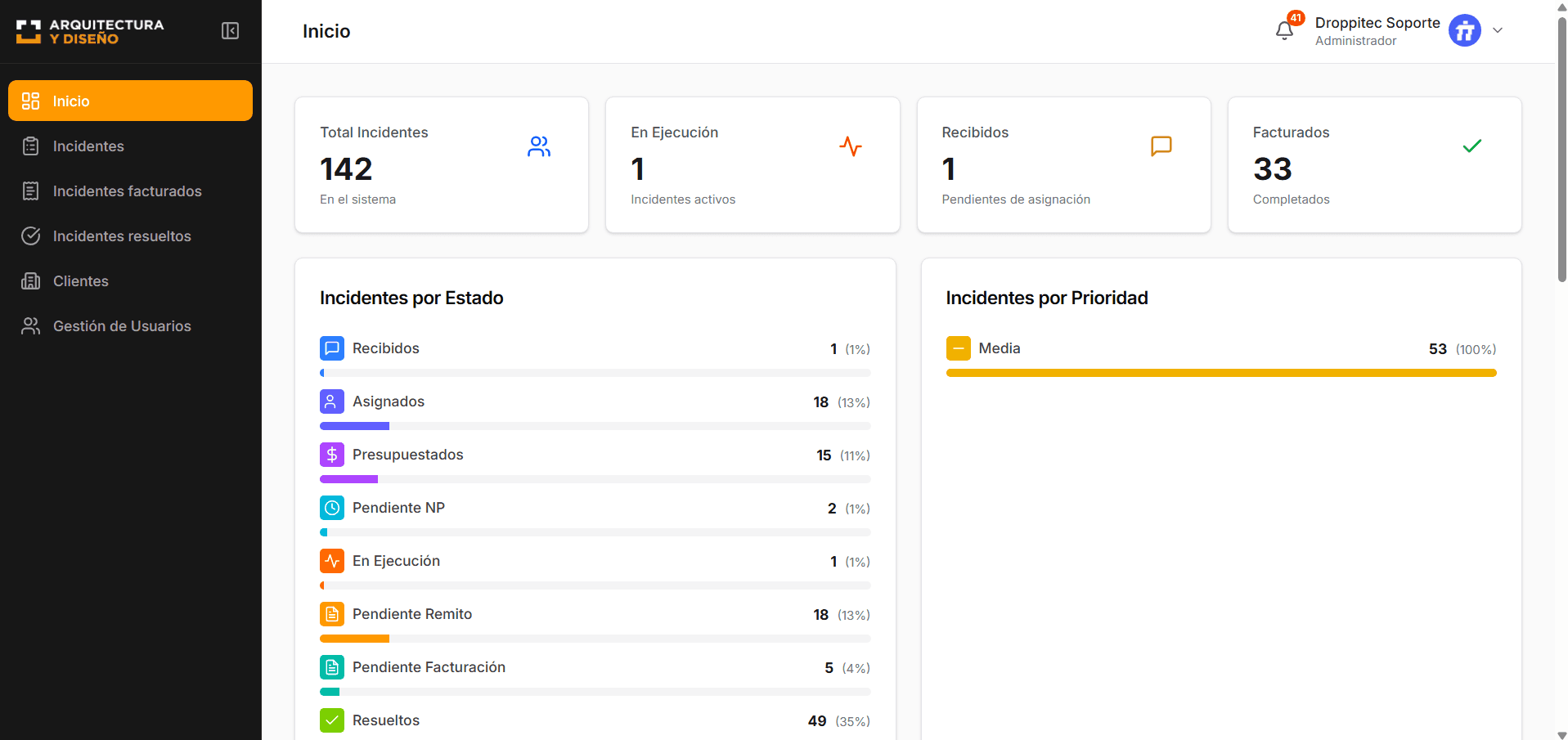This screenshot has height=740, width=1568.
Task: Click the message icon in Recibidos card
Action: pos(1161,146)
